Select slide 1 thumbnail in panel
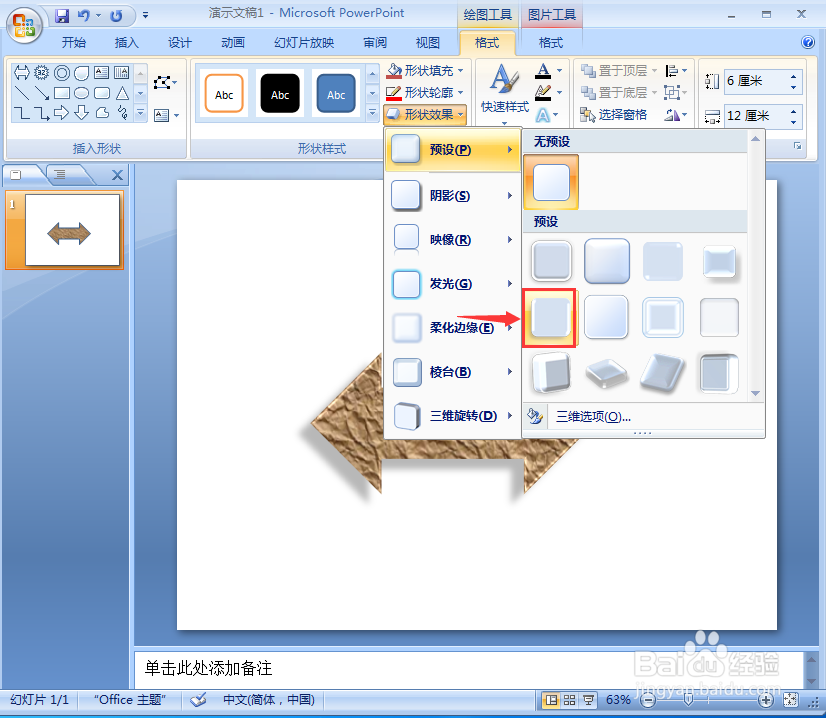Image resolution: width=826 pixels, height=718 pixels. 73,230
